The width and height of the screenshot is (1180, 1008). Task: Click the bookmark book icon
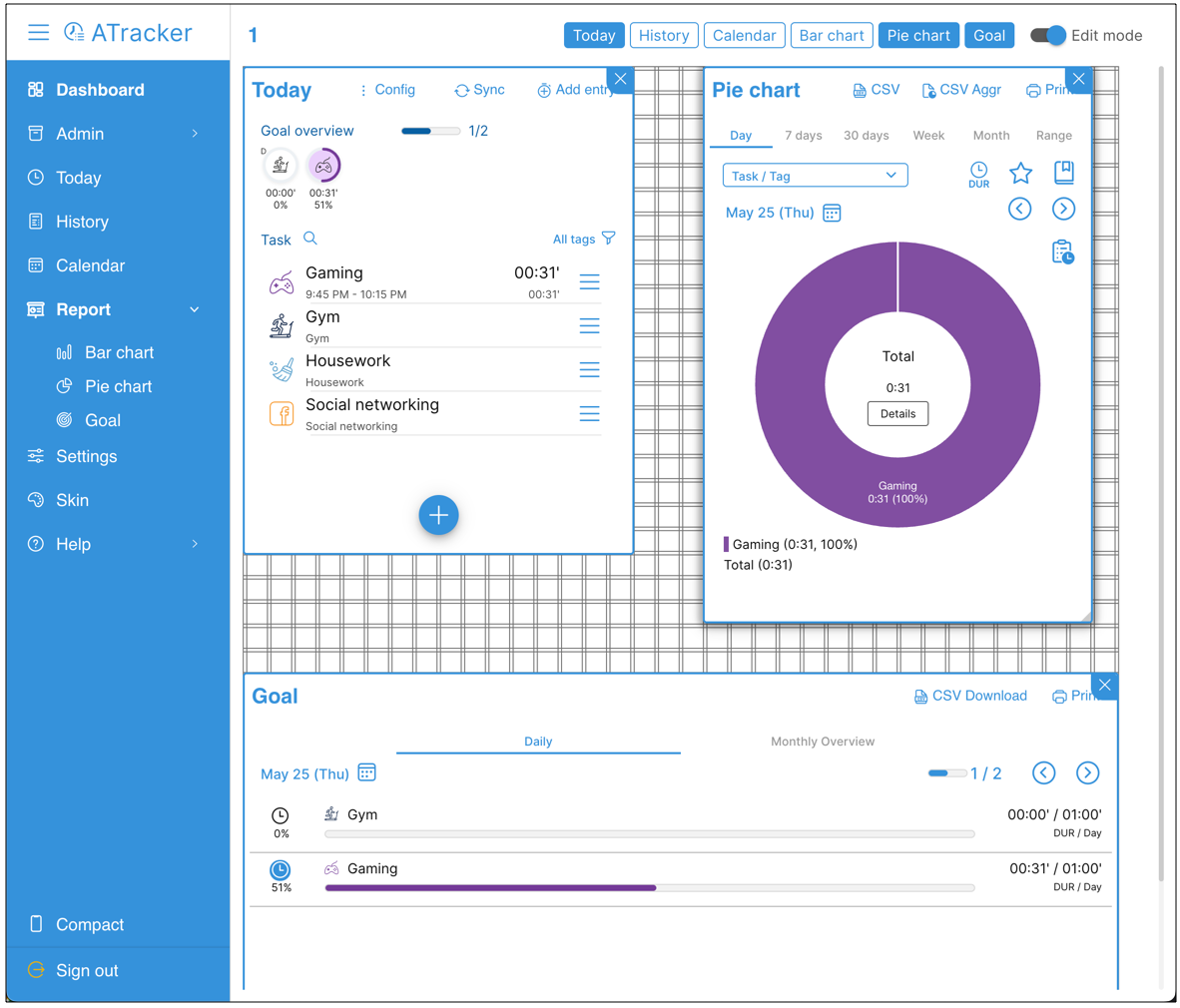point(1063,173)
